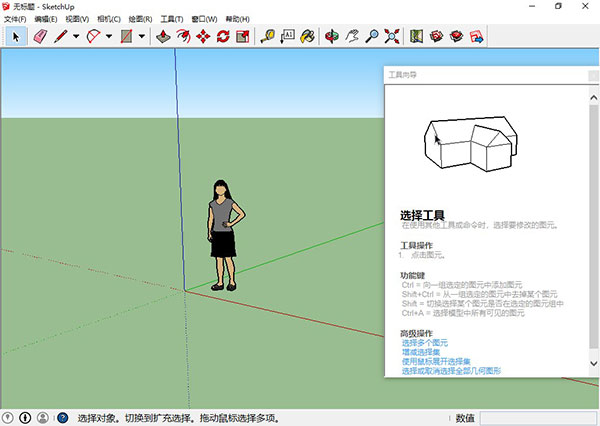This screenshot has width=600, height=426.
Task: Pick the pink Eraser tool
Action: pos(41,37)
